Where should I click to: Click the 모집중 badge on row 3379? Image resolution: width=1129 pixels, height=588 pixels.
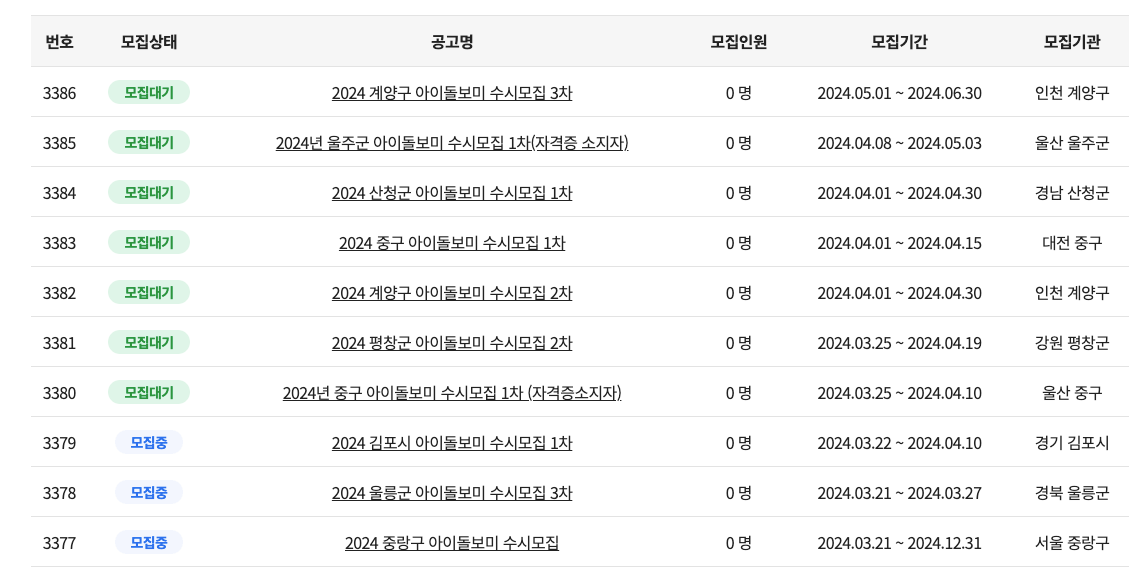tap(148, 442)
